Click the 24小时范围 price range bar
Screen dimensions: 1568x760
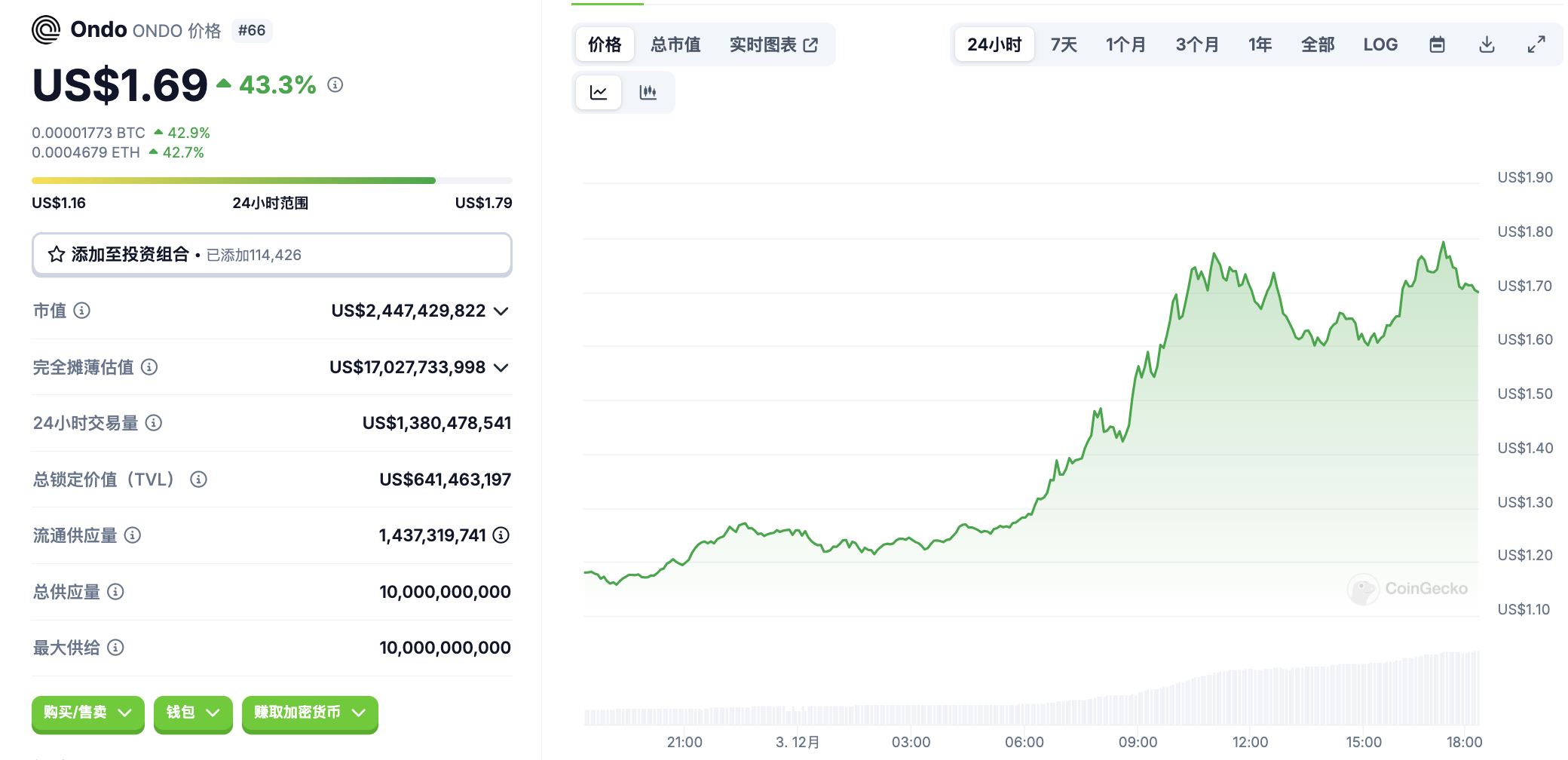271,181
